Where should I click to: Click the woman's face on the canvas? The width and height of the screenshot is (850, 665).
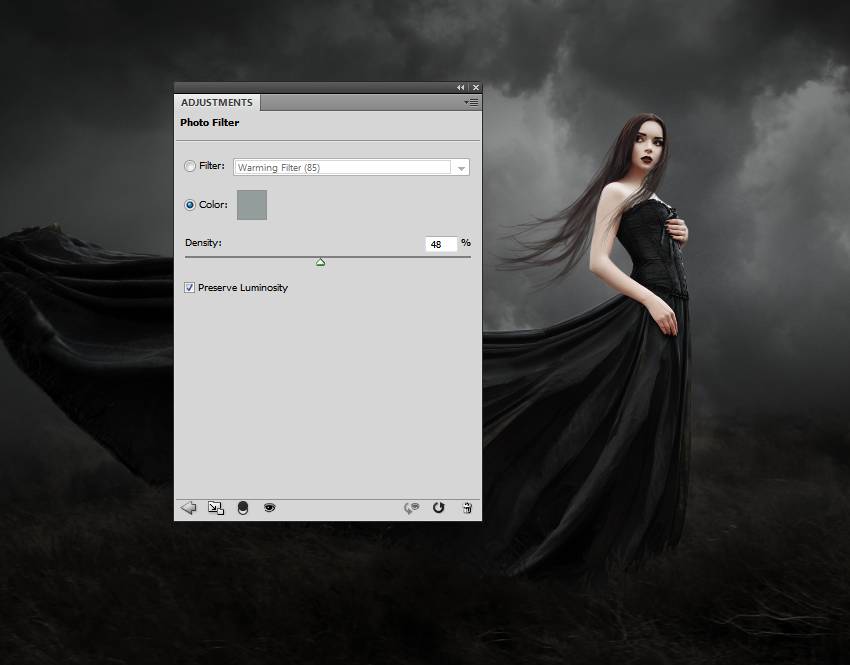coord(638,150)
